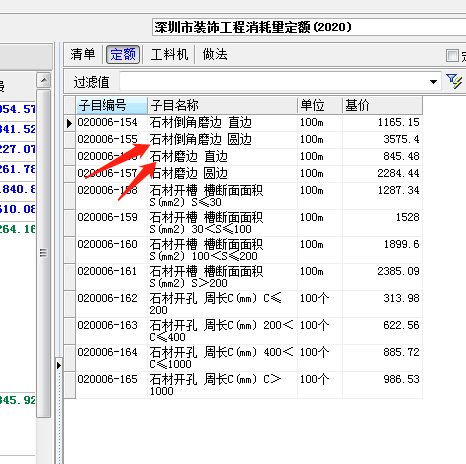Click the panel splitter expand arrow
This screenshot has height=464, width=466.
(x=59, y=365)
